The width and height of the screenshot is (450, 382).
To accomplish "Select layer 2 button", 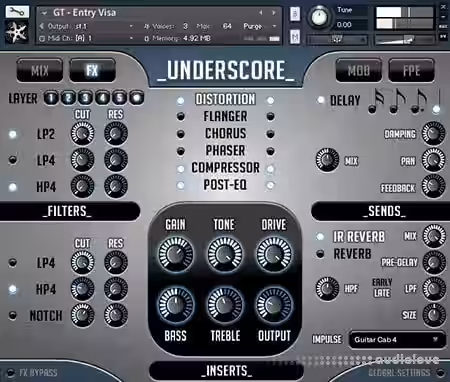I will tap(68, 98).
